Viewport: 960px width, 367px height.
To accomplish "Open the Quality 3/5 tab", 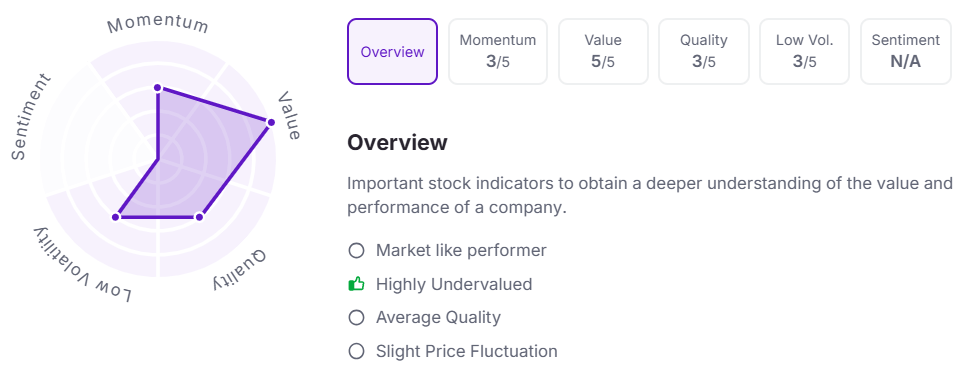I will [x=703, y=51].
